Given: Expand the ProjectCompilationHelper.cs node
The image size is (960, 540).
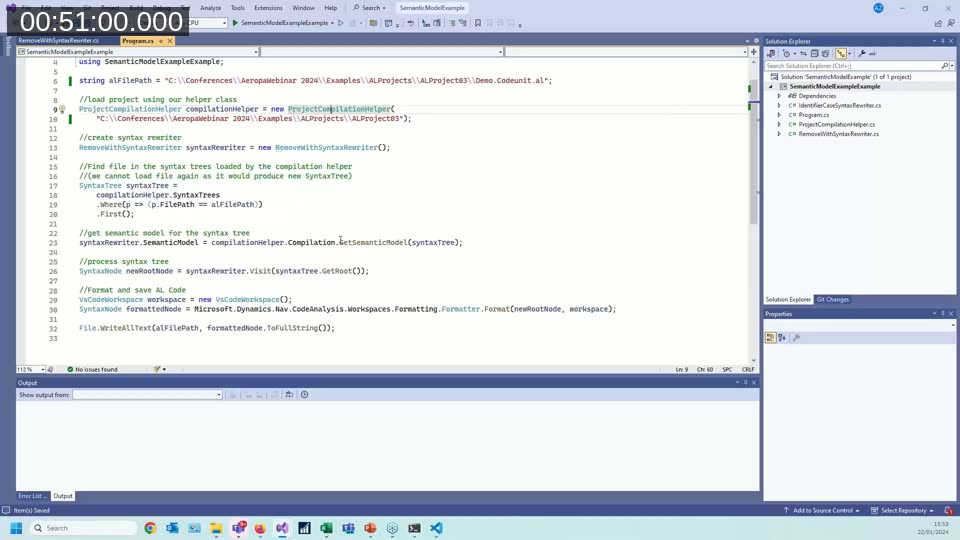Looking at the screenshot, I should [x=779, y=124].
